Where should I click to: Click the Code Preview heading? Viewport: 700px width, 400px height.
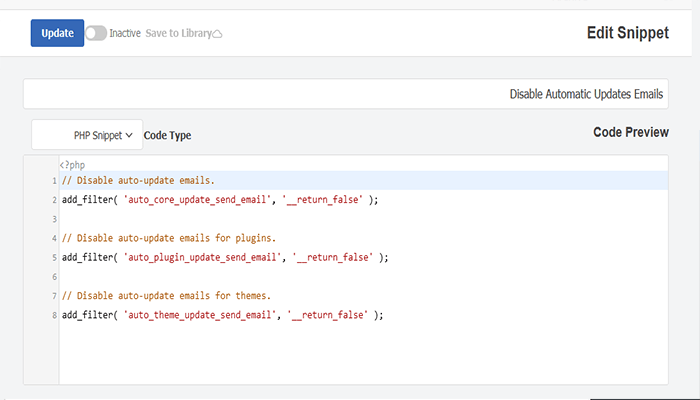coord(630,132)
